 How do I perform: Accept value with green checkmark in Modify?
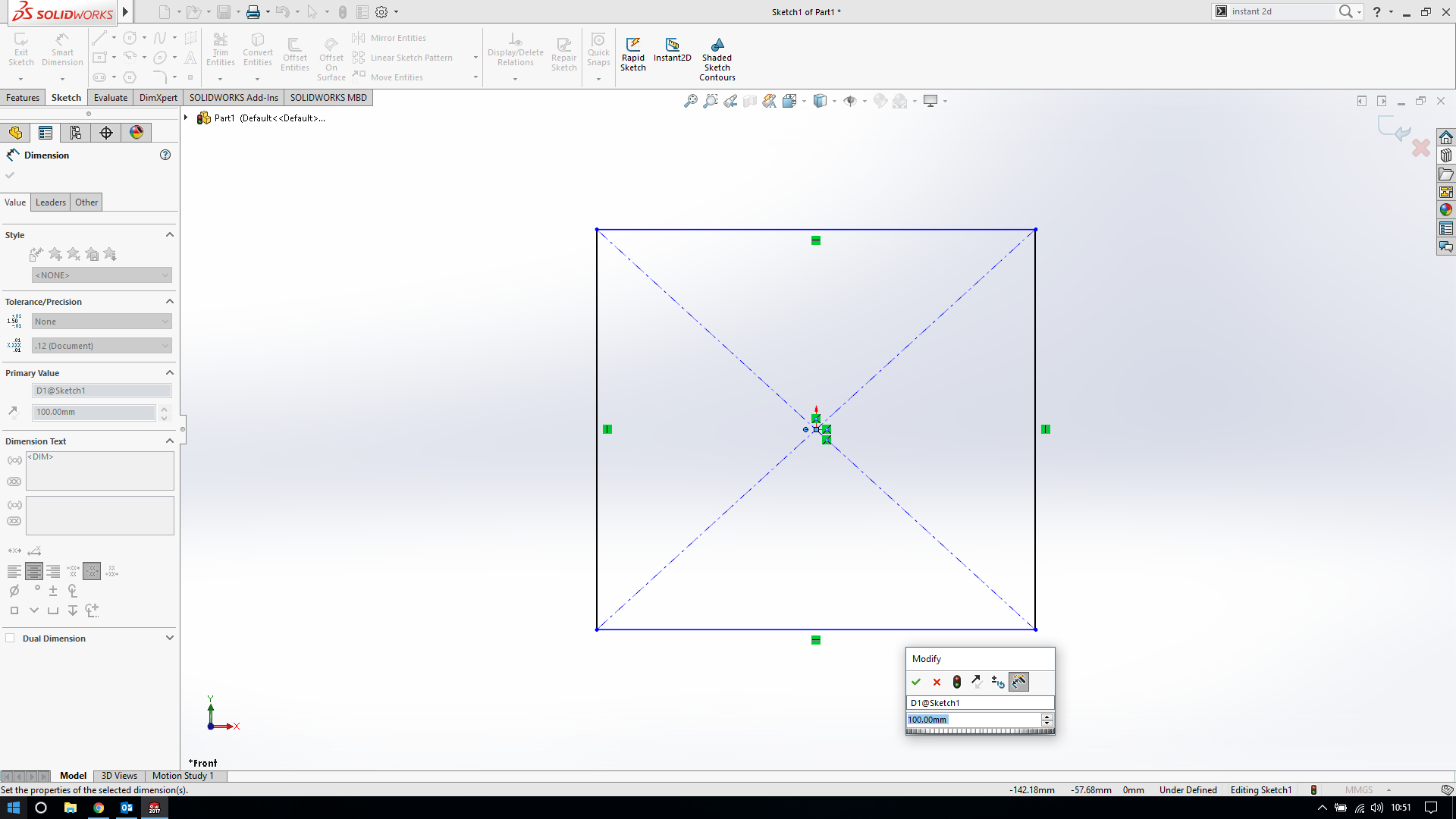point(916,682)
